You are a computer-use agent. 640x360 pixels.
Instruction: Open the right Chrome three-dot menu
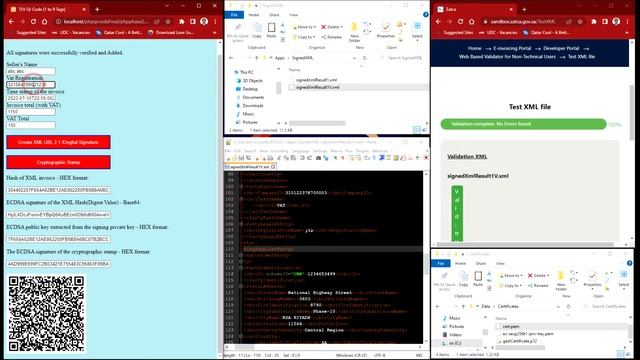point(627,21)
